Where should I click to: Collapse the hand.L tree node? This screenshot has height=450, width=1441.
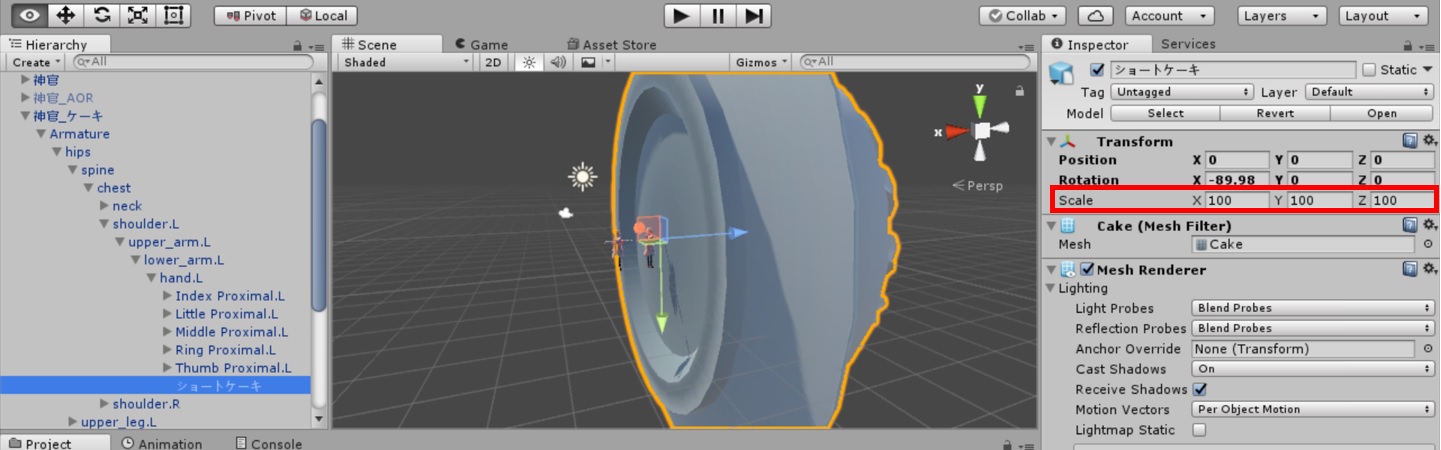coord(151,278)
